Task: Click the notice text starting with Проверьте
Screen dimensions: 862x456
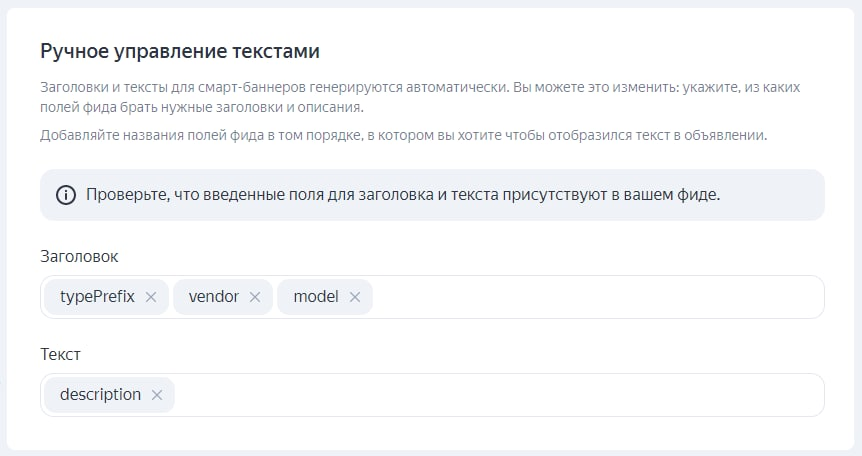Action: point(403,195)
